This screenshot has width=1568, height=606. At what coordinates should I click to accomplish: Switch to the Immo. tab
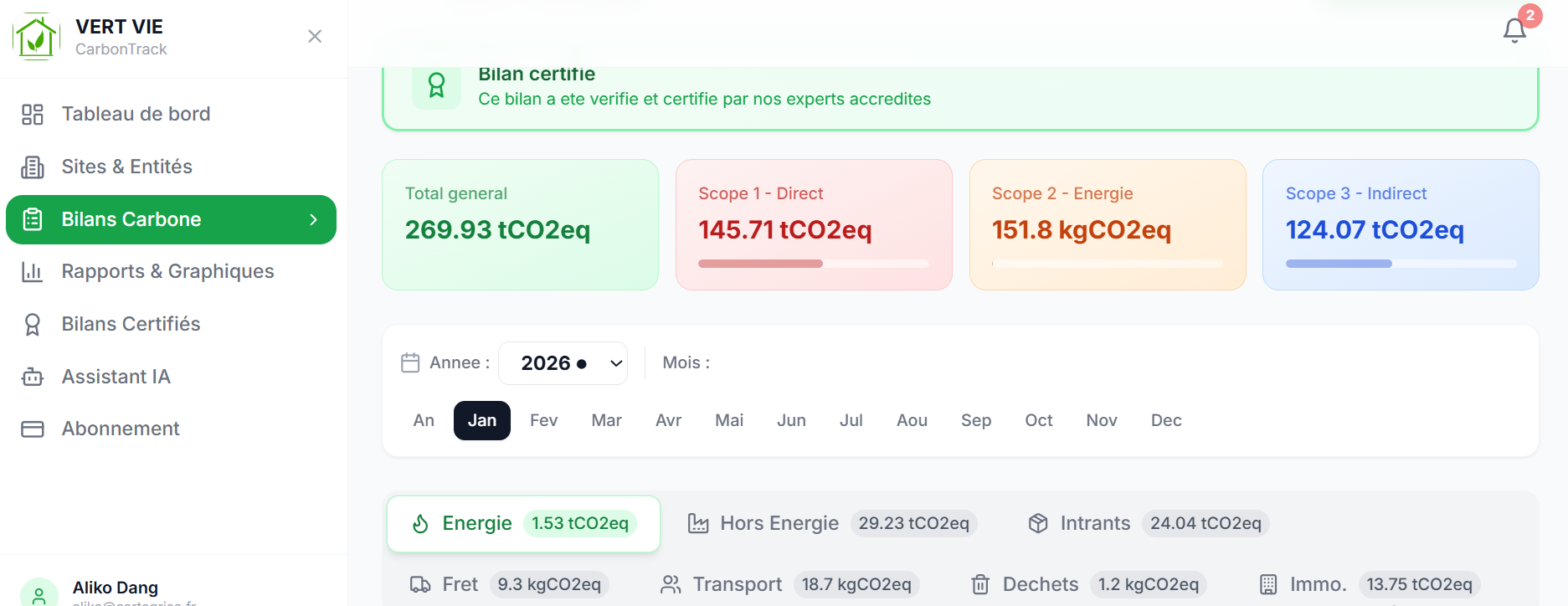1370,584
